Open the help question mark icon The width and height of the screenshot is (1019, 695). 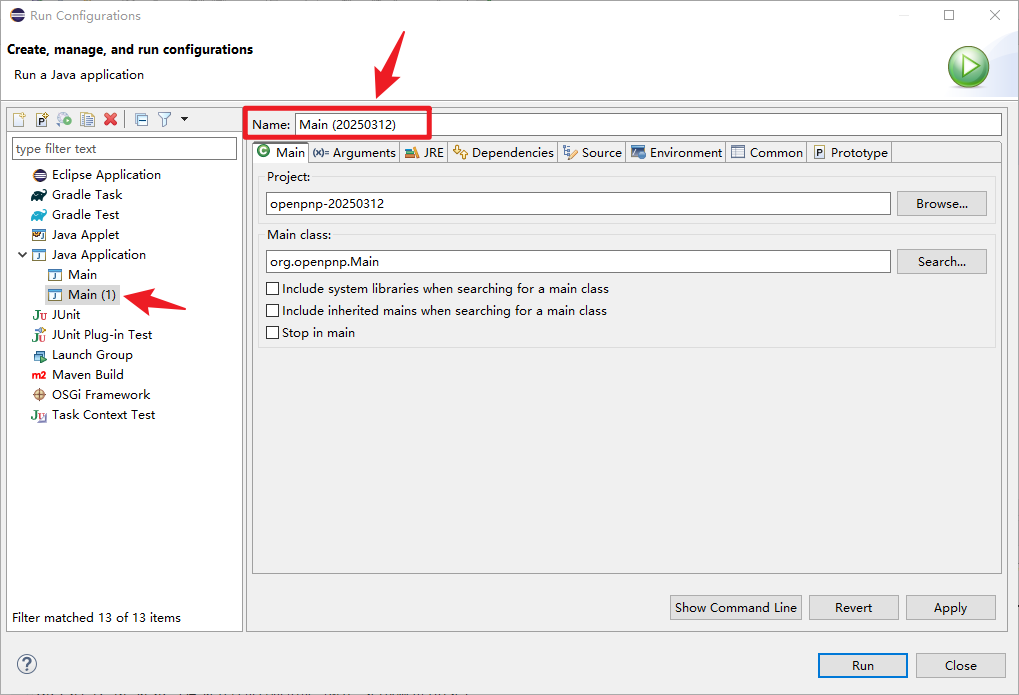click(27, 664)
